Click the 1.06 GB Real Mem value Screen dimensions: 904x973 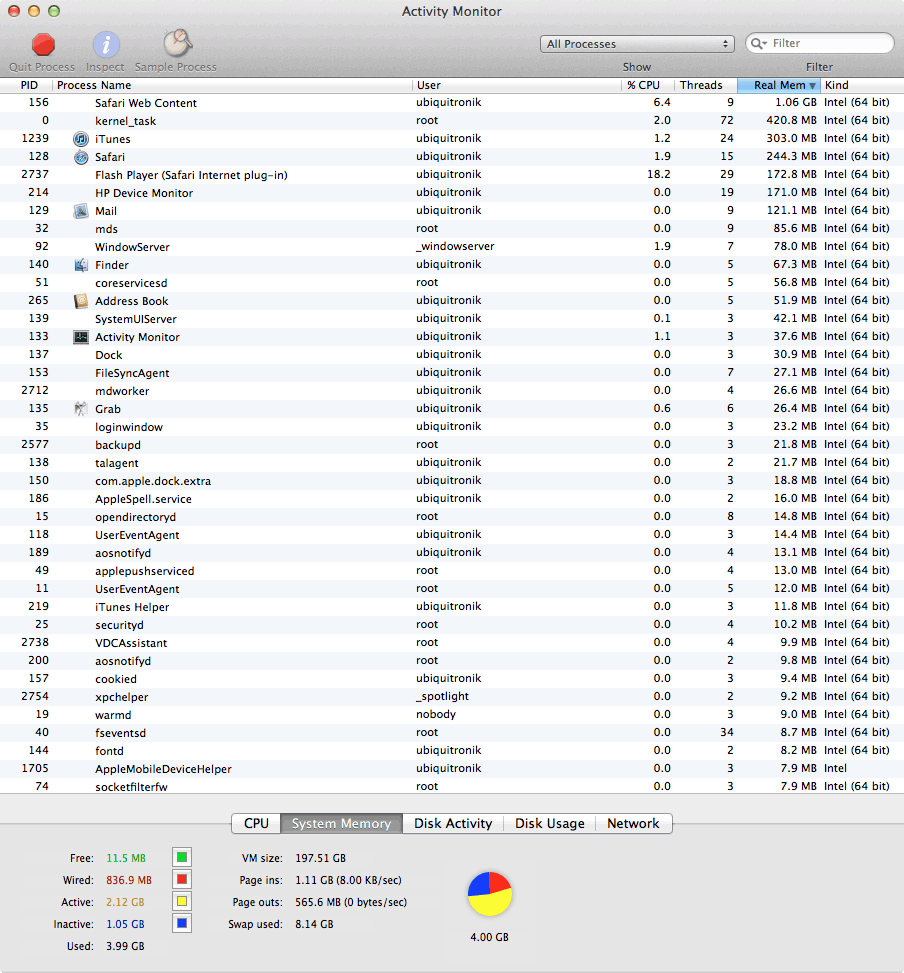coord(795,102)
